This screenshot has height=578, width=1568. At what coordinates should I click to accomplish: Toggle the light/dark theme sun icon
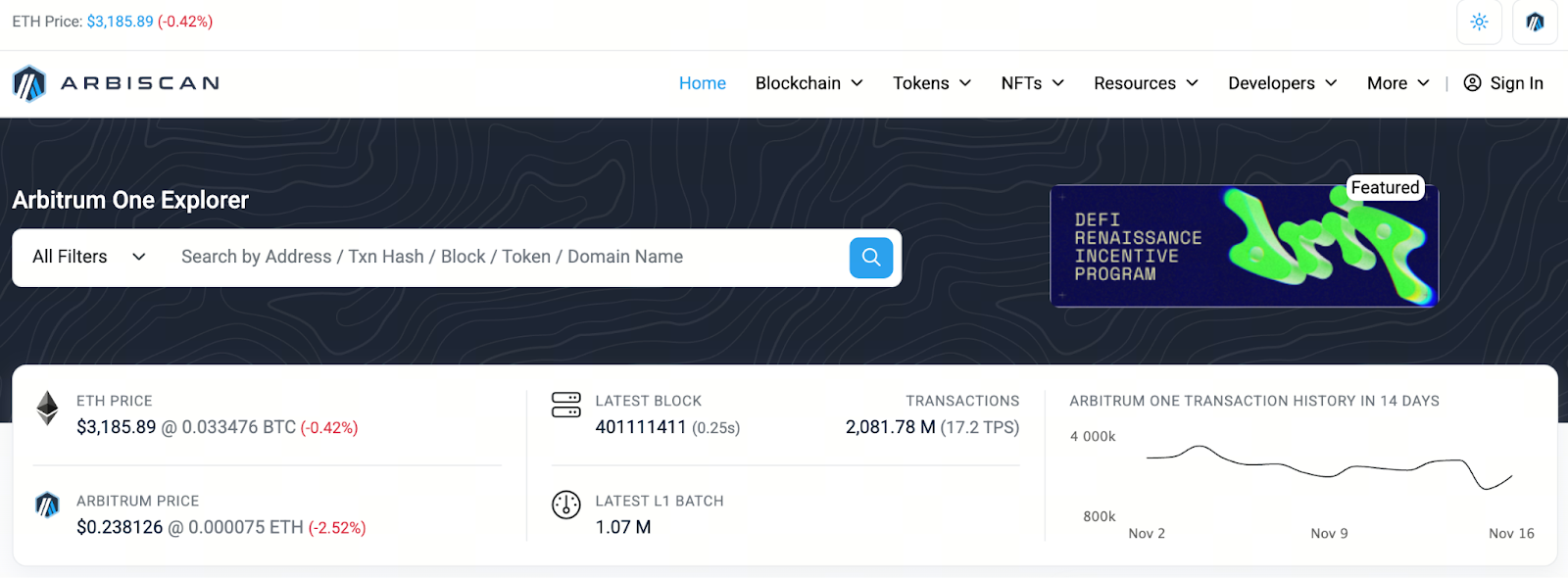point(1479,22)
